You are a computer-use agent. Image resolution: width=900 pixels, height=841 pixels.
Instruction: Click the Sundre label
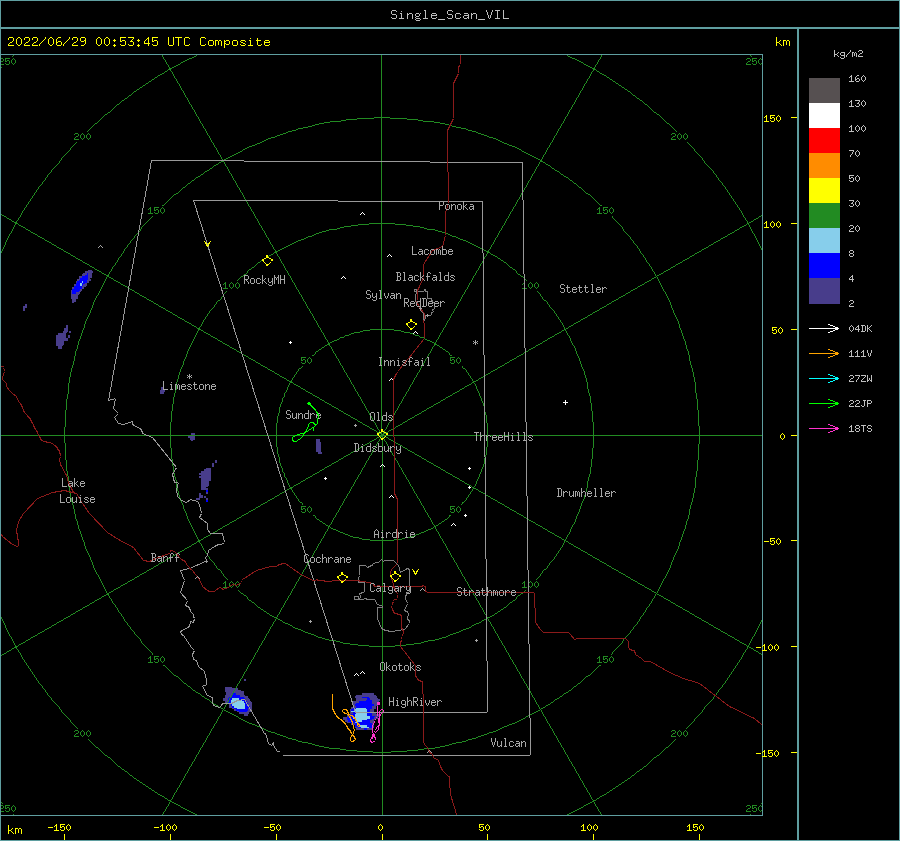point(303,414)
